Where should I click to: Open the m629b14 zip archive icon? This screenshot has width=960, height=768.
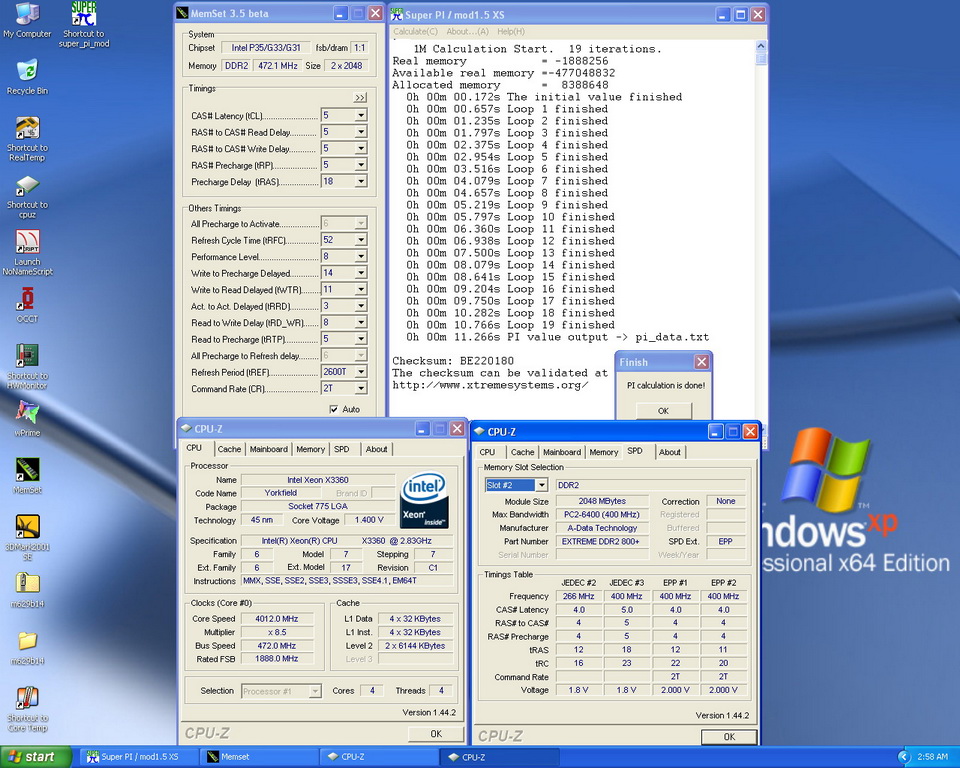click(x=27, y=590)
